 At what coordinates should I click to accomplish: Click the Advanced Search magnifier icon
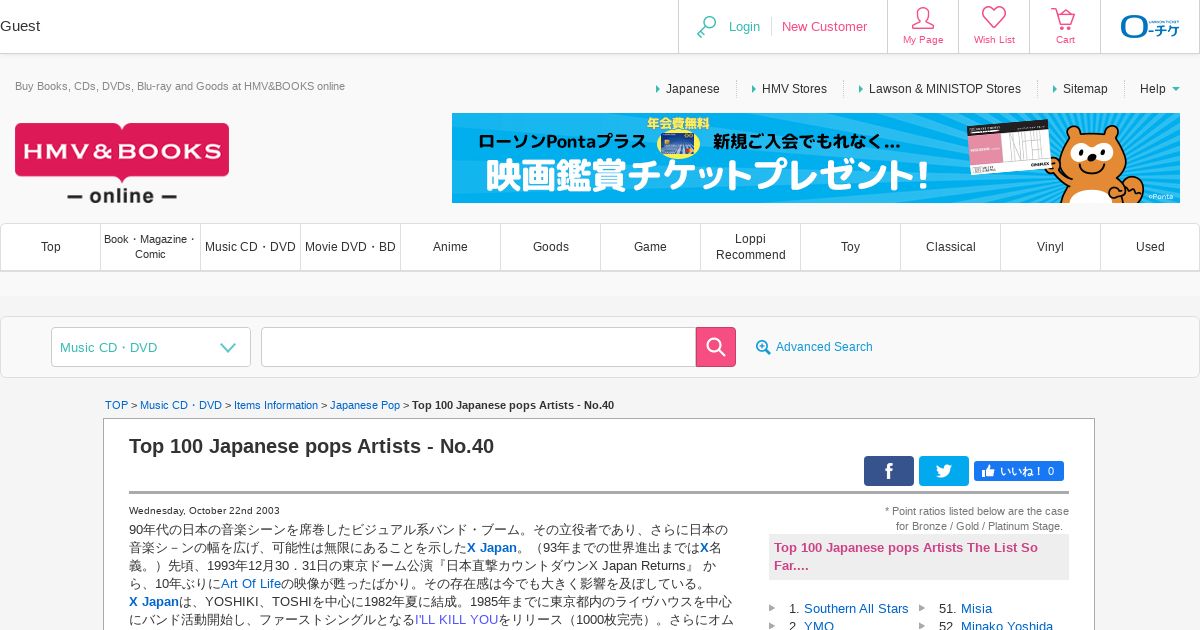pos(763,347)
